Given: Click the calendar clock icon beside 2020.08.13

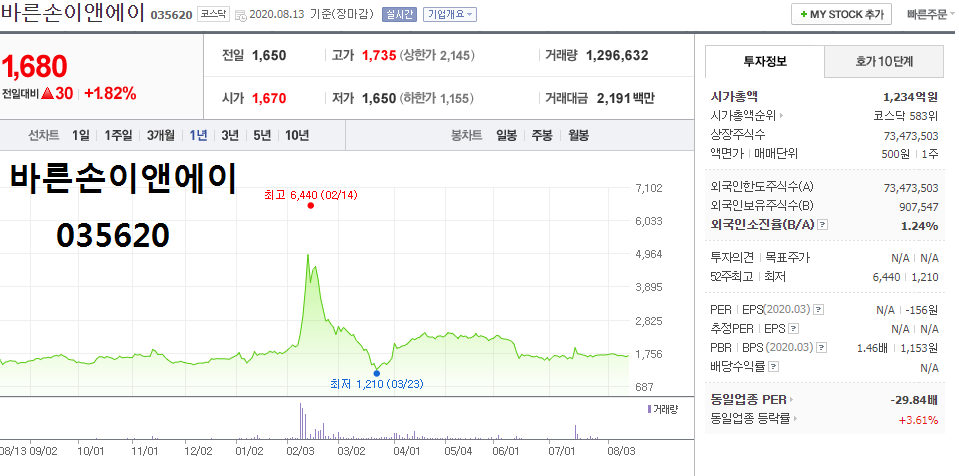Looking at the screenshot, I should click(241, 15).
